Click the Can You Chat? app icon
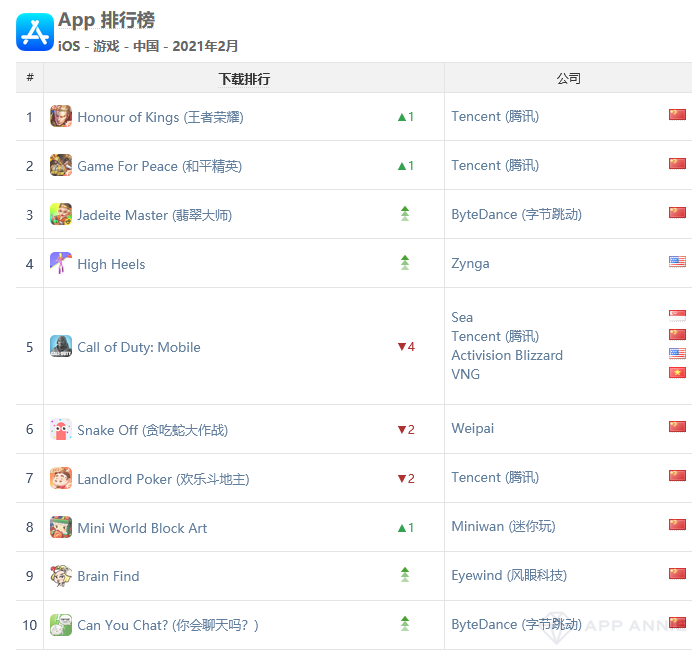The image size is (696, 654). coord(61,625)
